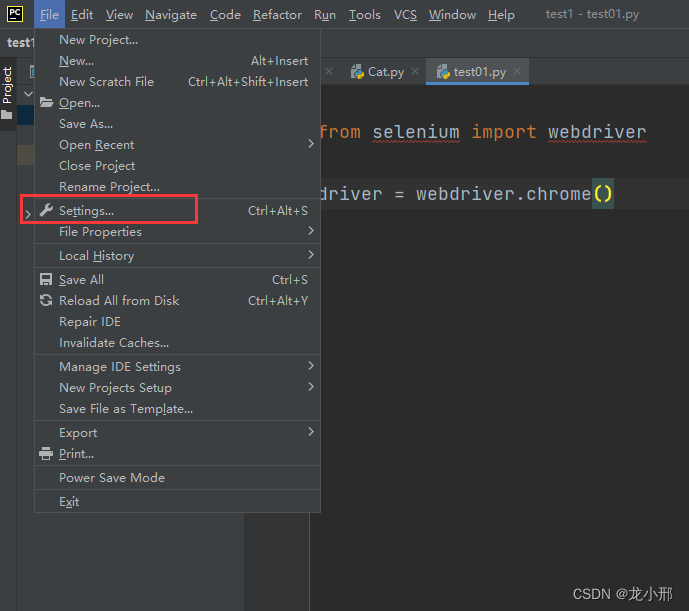Viewport: 689px width, 611px height.
Task: Click webdriver in the import line
Action: pos(597,132)
